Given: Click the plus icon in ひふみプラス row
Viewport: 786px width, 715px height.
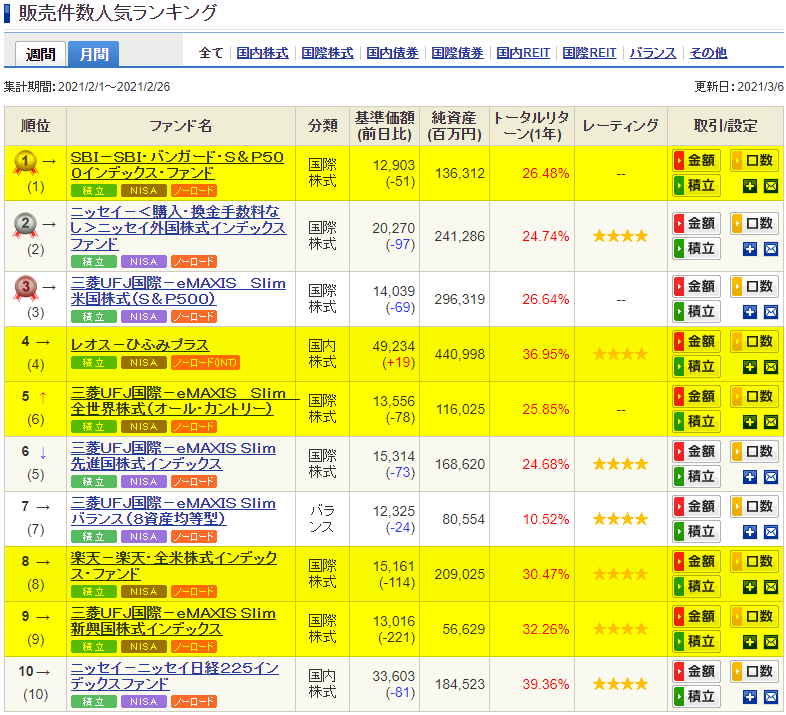Looking at the screenshot, I should (x=749, y=368).
